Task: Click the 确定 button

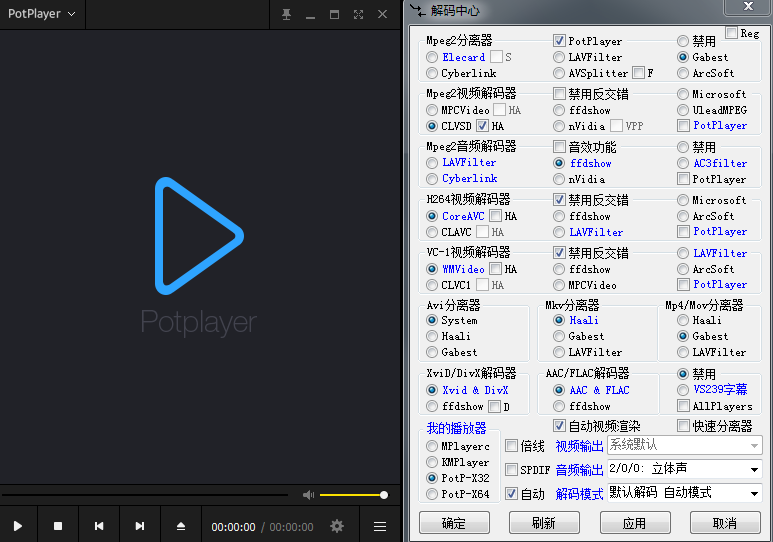Action: click(454, 523)
